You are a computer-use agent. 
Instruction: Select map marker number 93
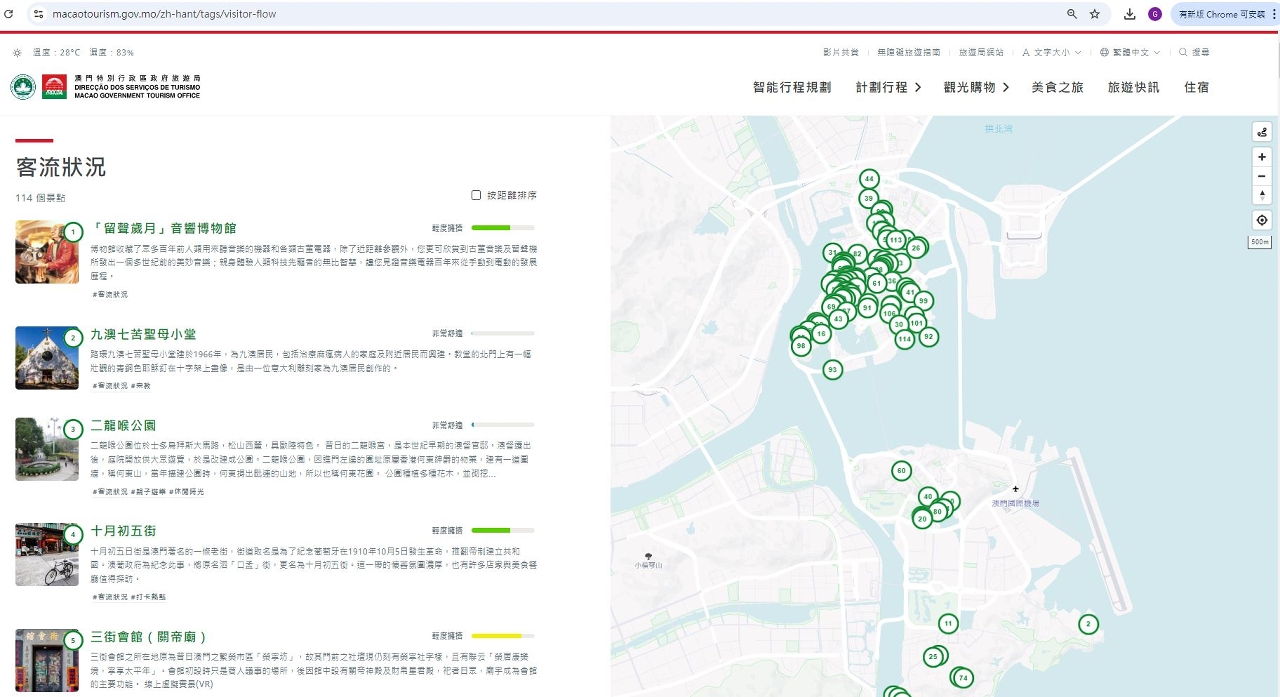tap(832, 370)
